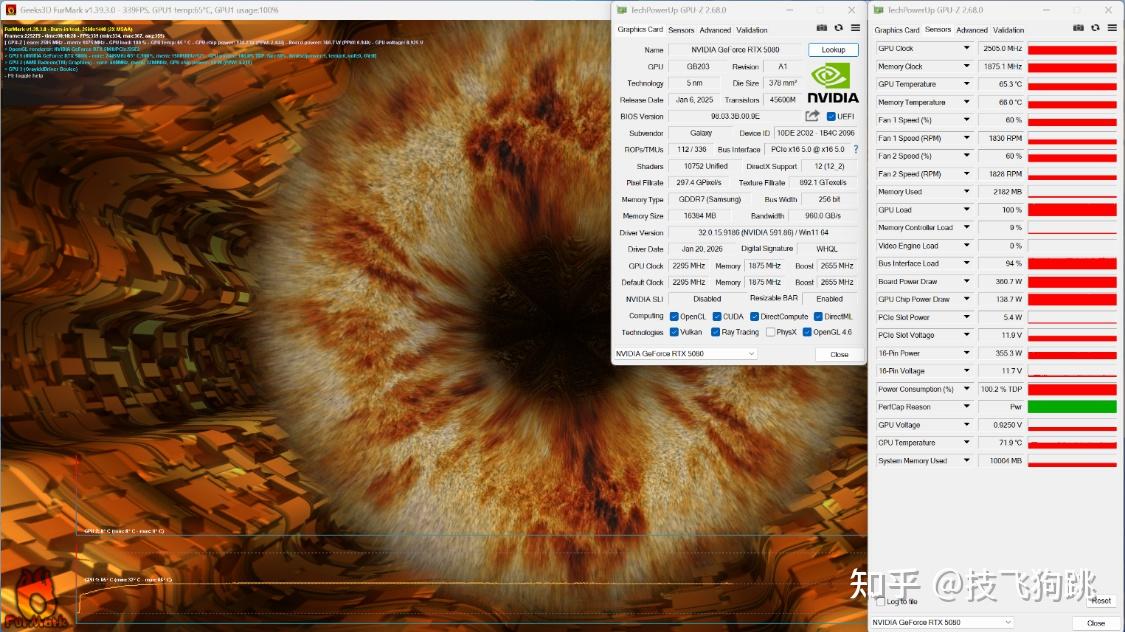Toggle the DirectML checkbox
This screenshot has width=1125, height=632.
818,316
